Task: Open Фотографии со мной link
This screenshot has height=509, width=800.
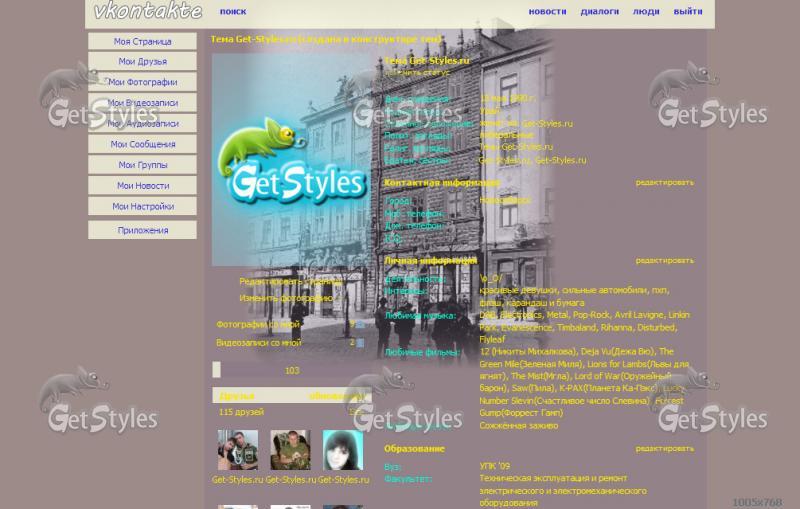Action: coord(258,324)
